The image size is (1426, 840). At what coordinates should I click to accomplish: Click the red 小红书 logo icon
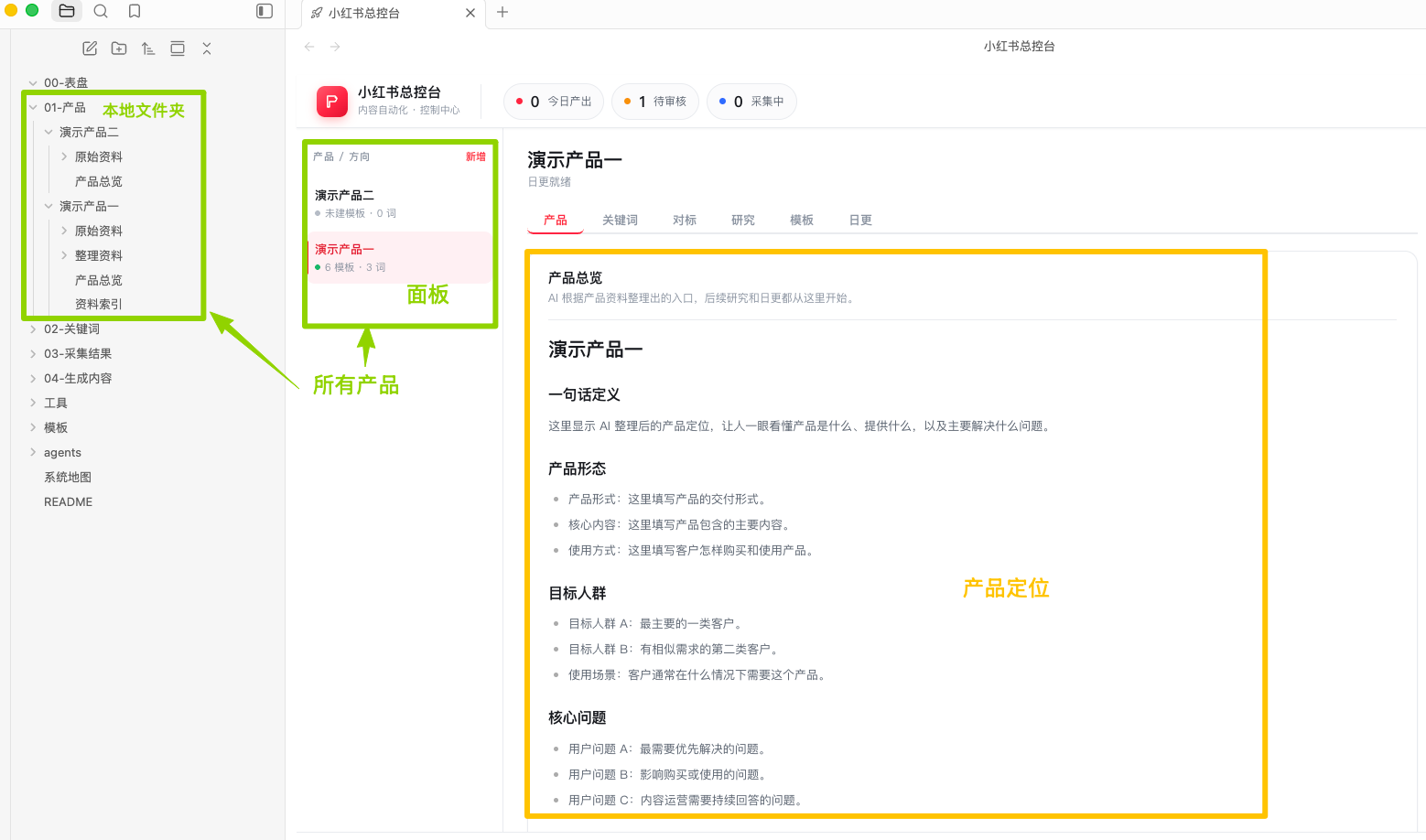pos(332,101)
